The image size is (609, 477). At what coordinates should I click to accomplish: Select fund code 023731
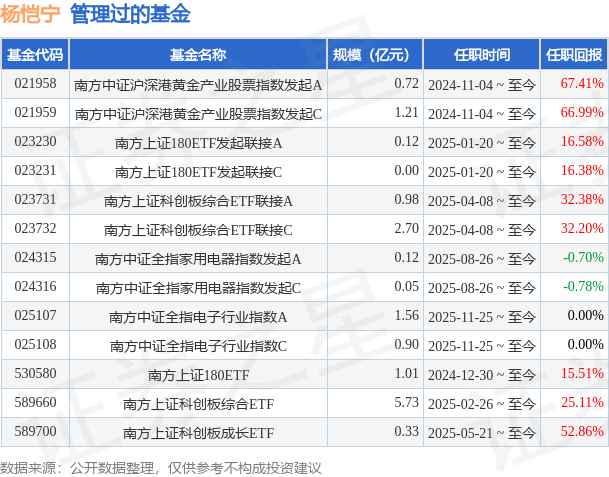(x=35, y=200)
